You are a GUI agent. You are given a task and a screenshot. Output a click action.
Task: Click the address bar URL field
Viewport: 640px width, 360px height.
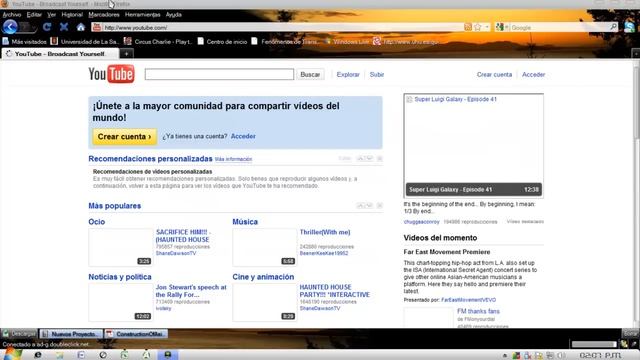click(282, 27)
